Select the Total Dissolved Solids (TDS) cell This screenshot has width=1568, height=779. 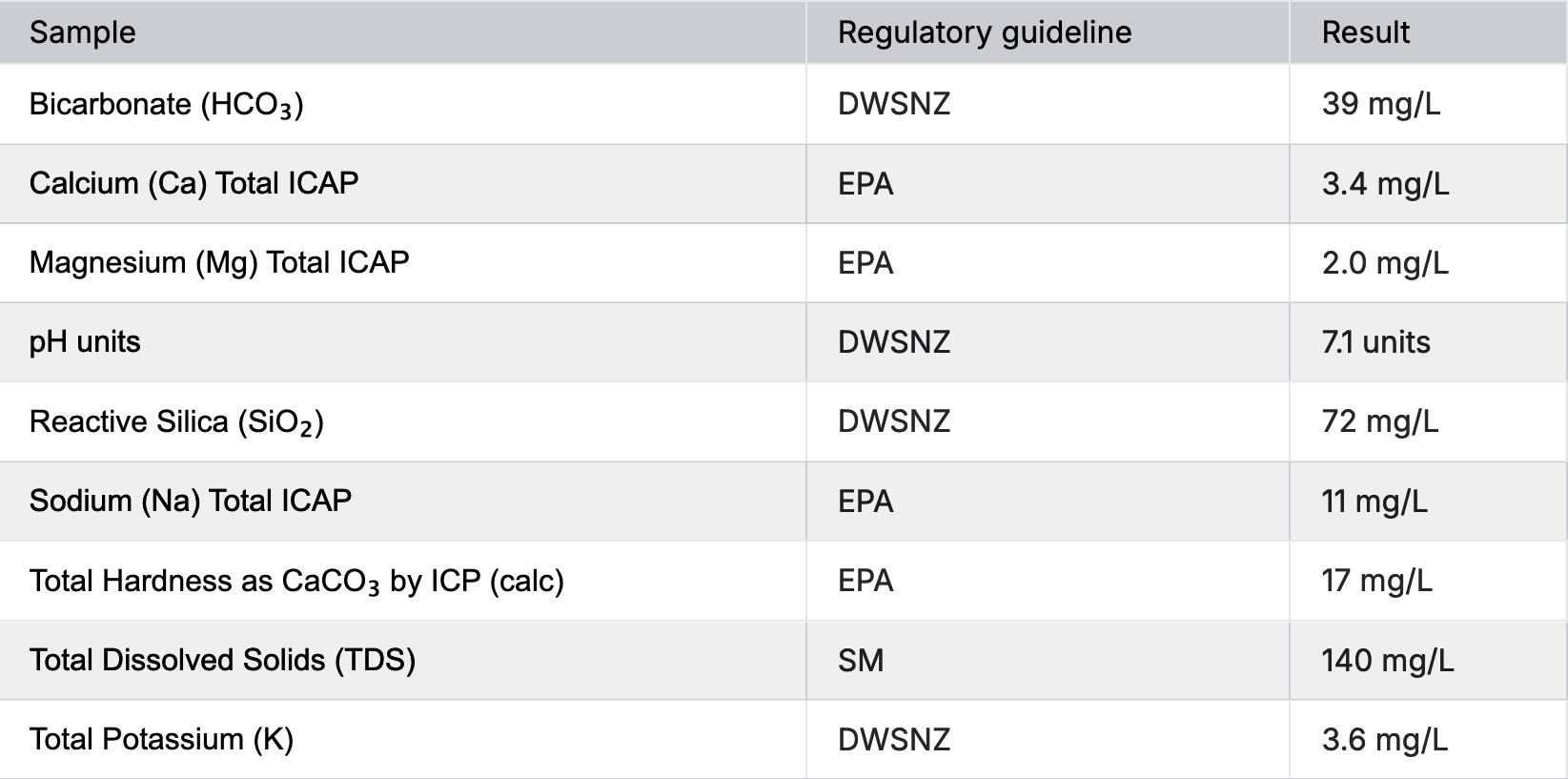pyautogui.click(x=222, y=660)
